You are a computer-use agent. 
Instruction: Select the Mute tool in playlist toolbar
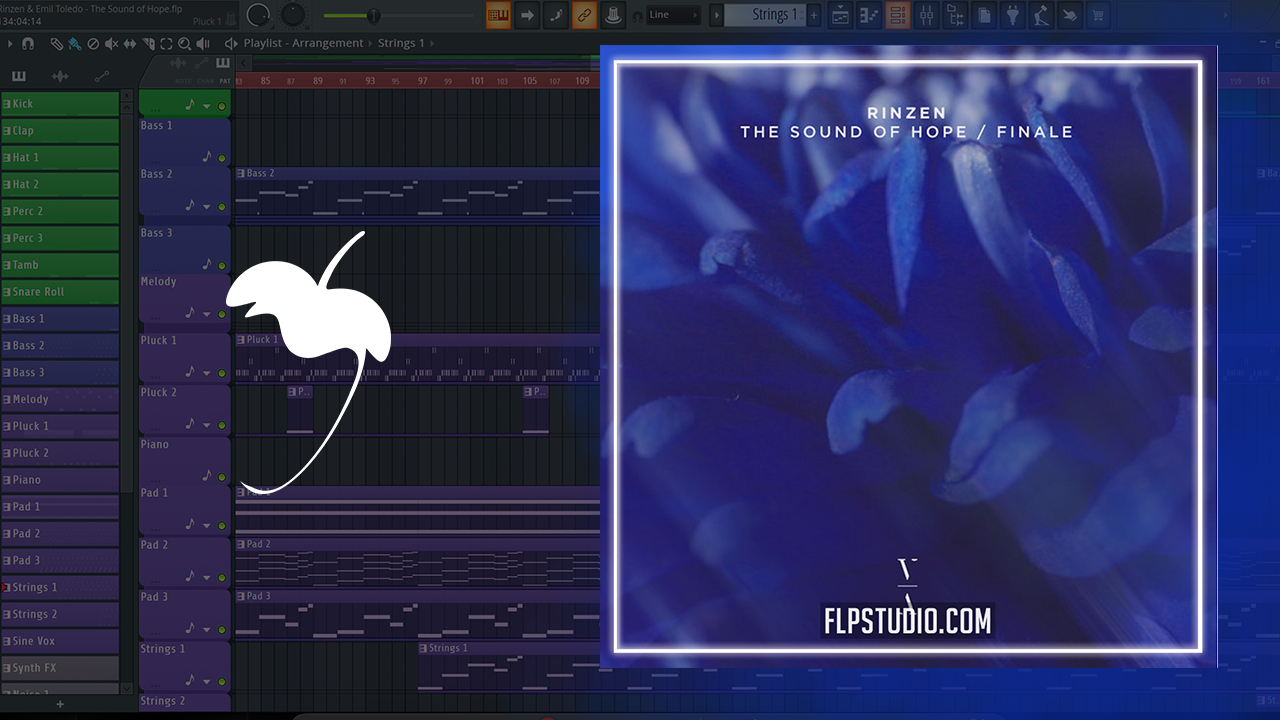111,44
